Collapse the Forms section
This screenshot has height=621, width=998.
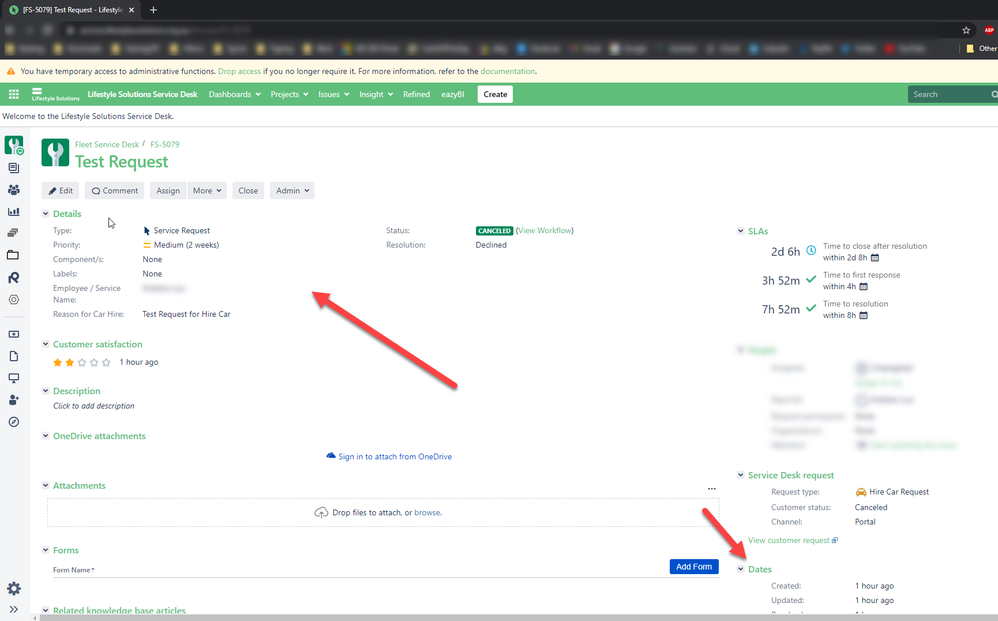click(45, 550)
